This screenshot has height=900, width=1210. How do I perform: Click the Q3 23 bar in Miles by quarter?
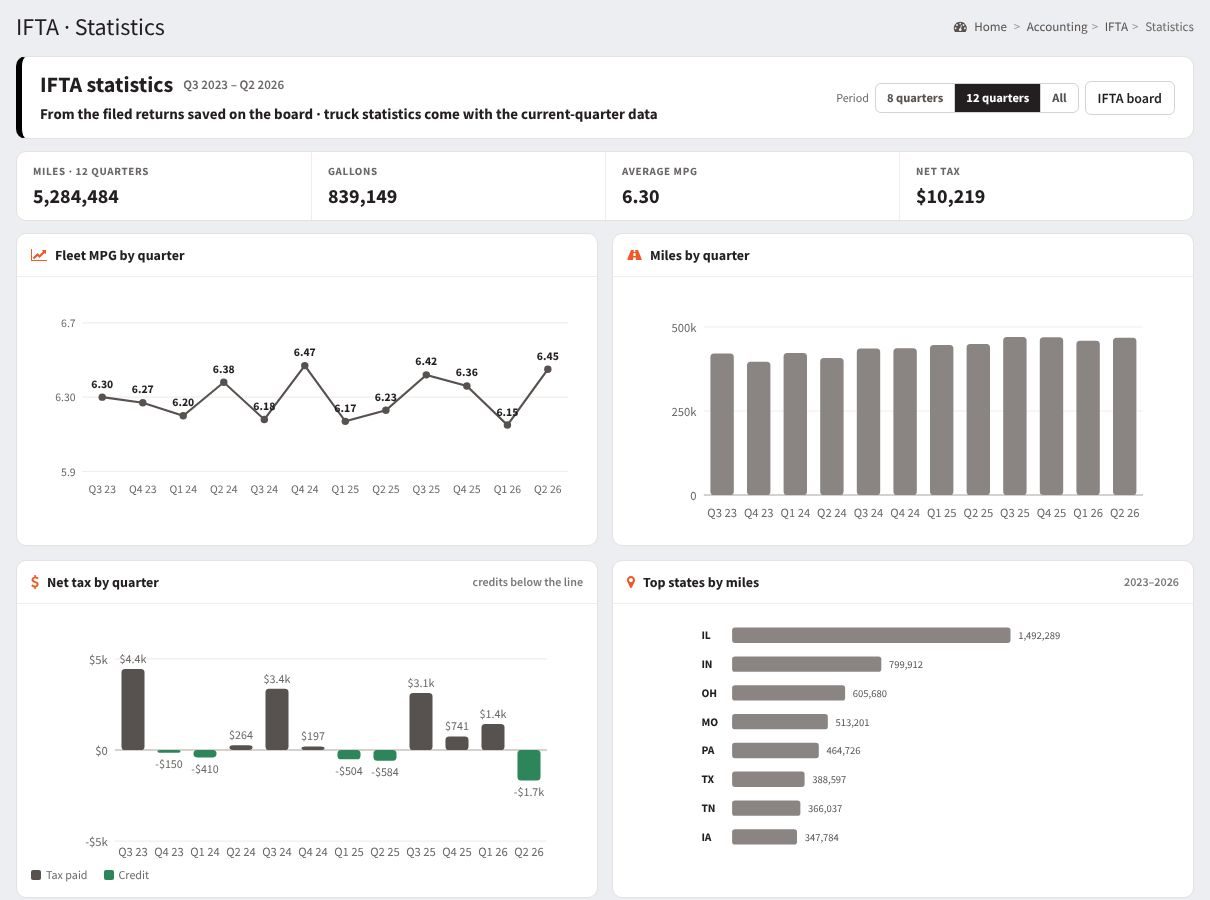[722, 424]
